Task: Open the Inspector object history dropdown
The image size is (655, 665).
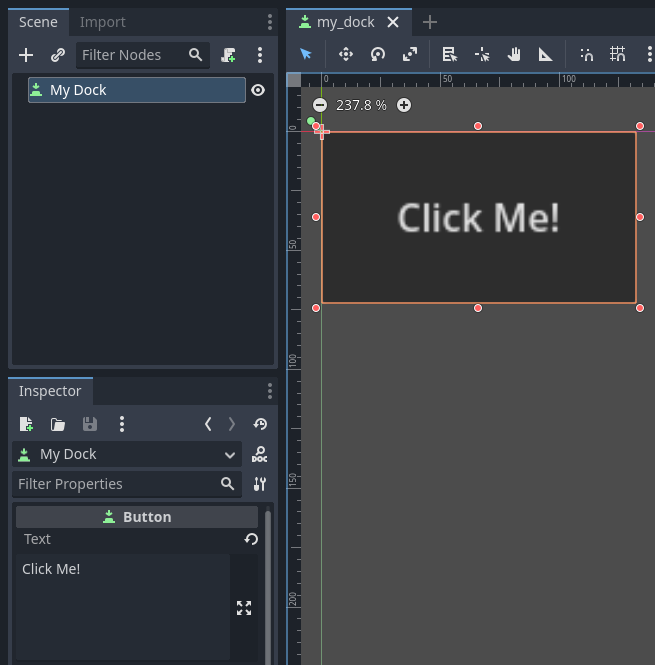Action: 260,424
